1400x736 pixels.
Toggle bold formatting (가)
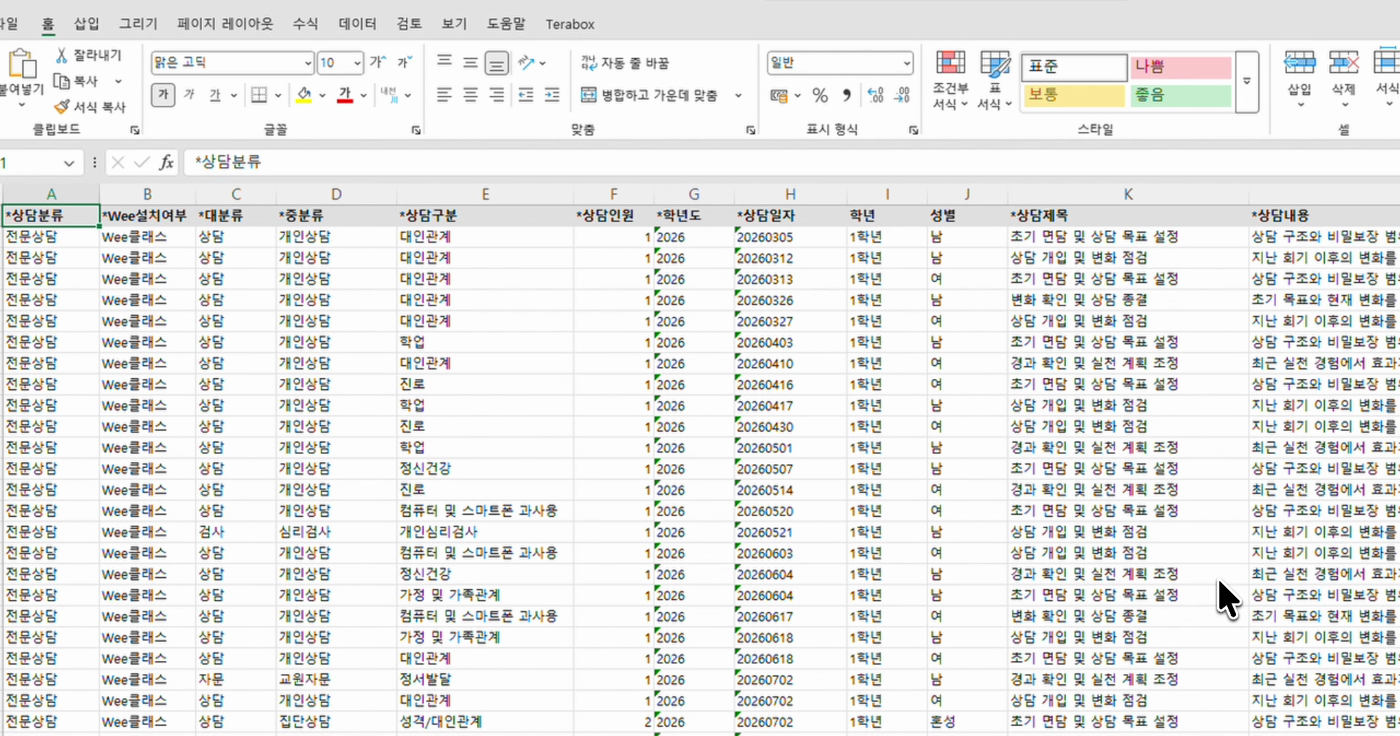[163, 95]
